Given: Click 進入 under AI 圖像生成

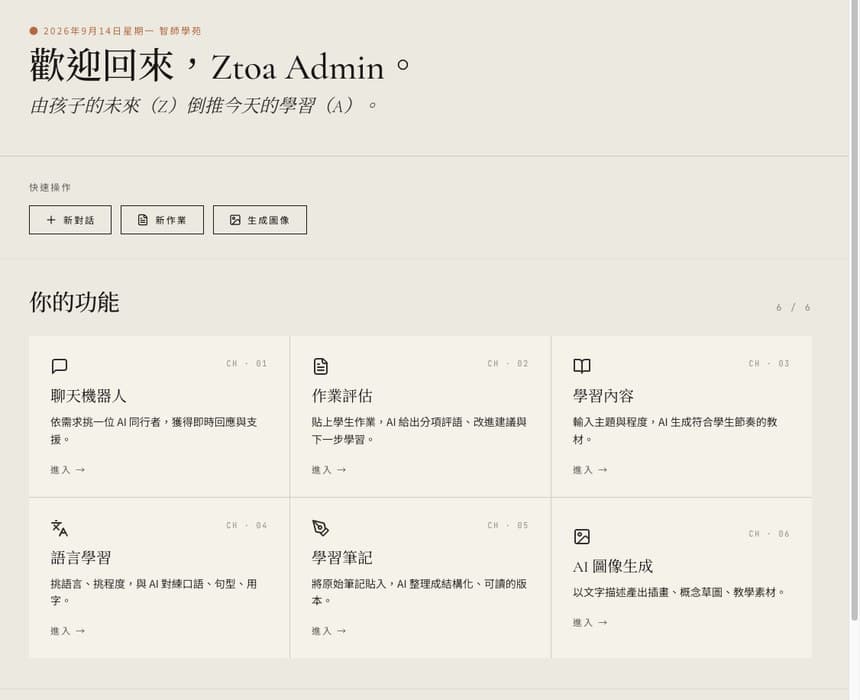Looking at the screenshot, I should coord(590,623).
